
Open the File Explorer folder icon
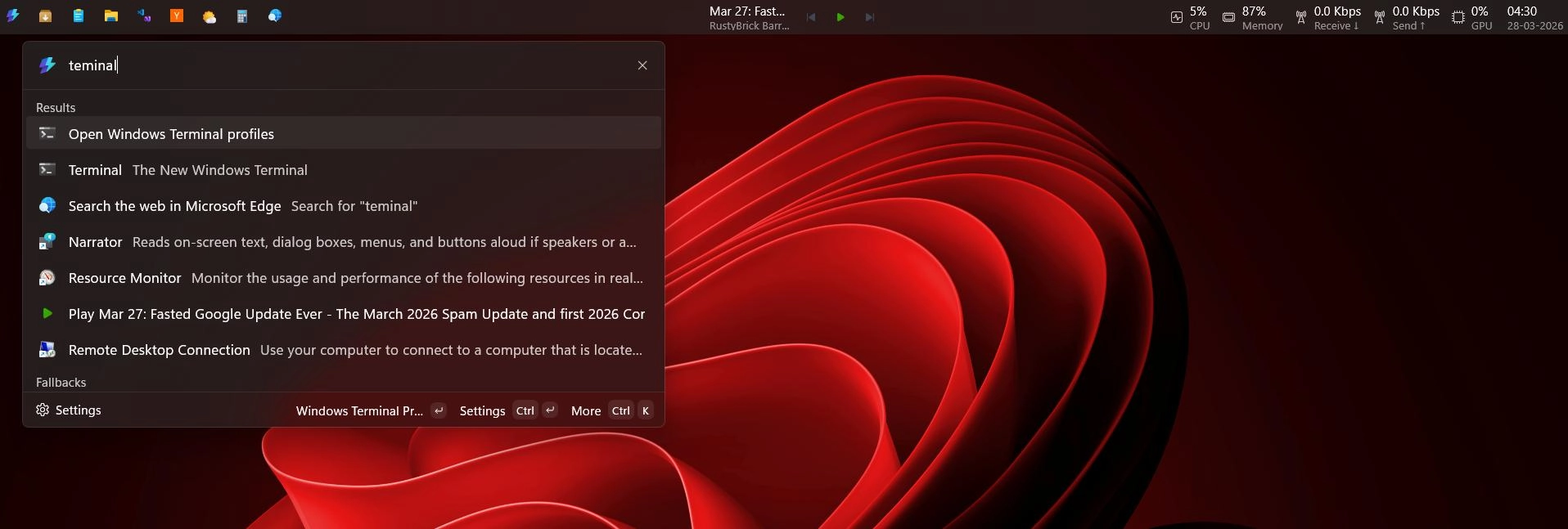click(111, 16)
